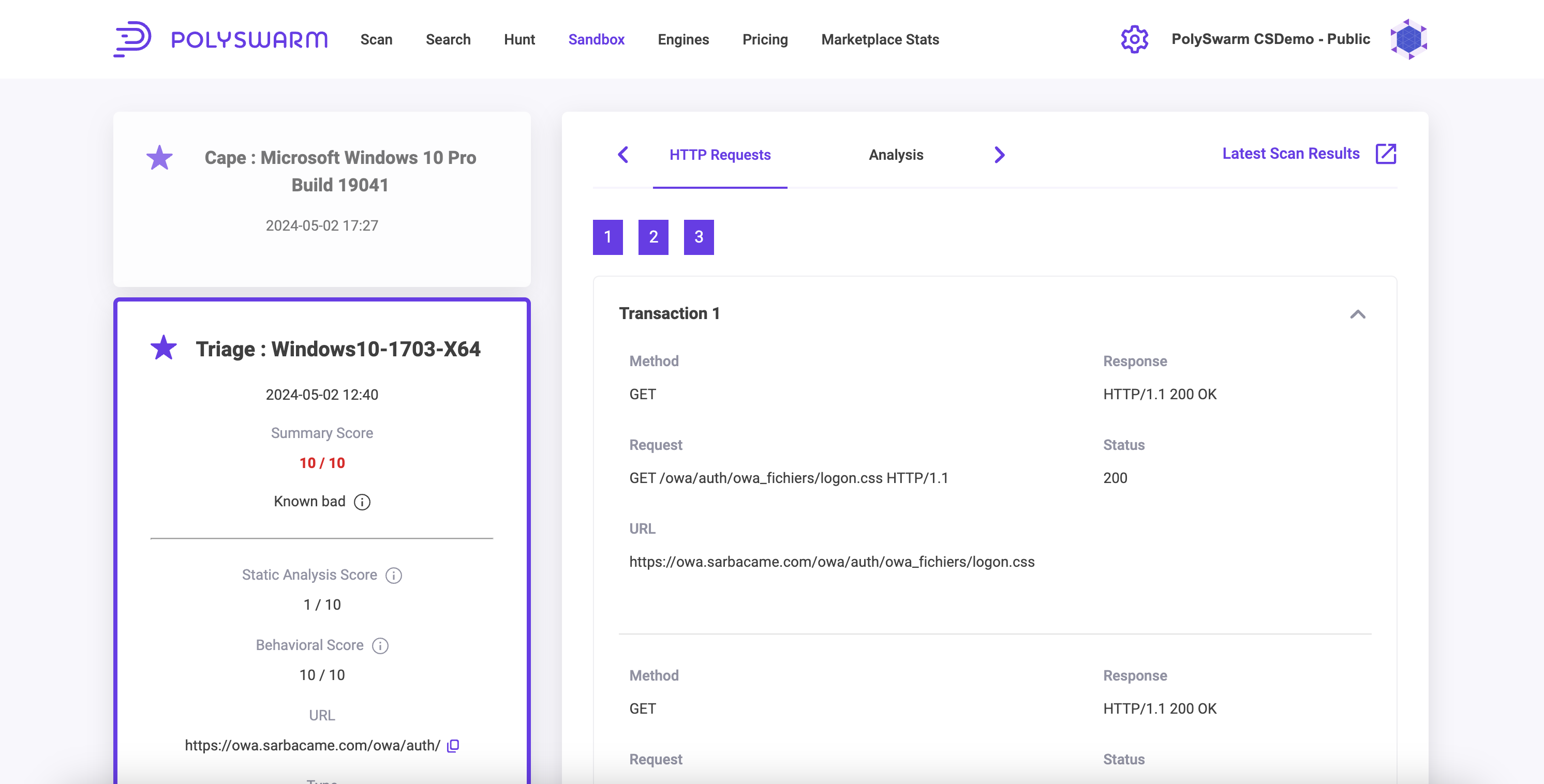Click the info icon beside Static Analysis Score
The image size is (1544, 784).
click(393, 576)
